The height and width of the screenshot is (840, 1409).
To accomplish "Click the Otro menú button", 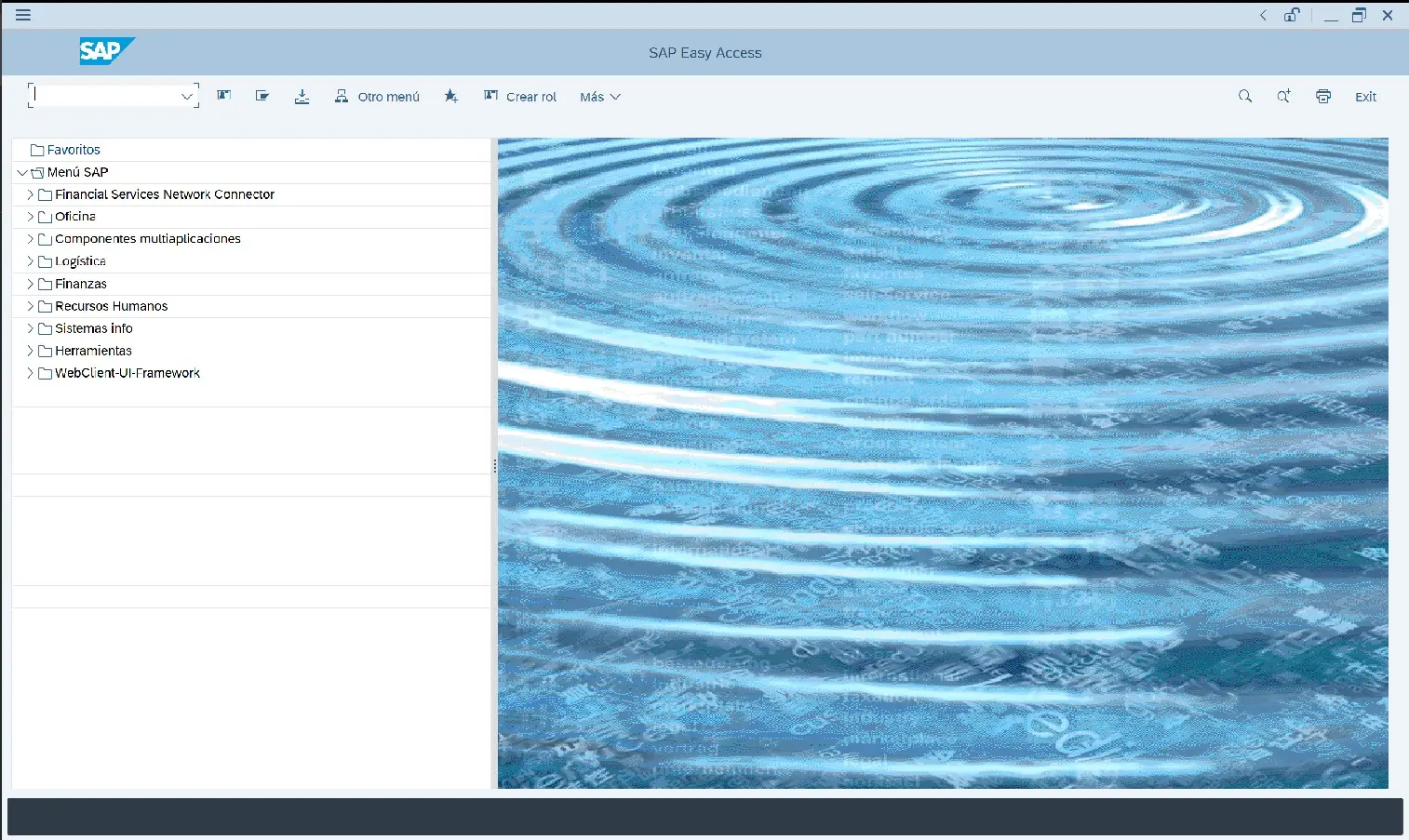I will pyautogui.click(x=377, y=97).
